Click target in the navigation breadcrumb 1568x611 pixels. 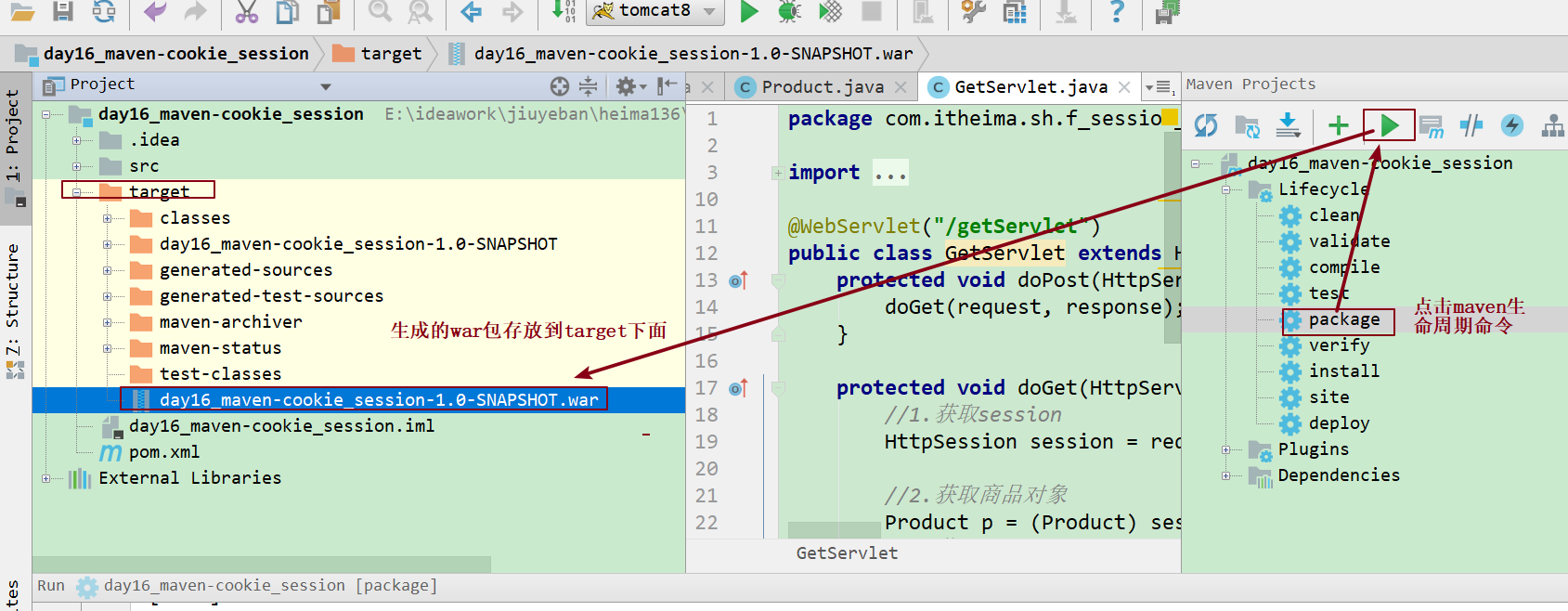point(380,53)
